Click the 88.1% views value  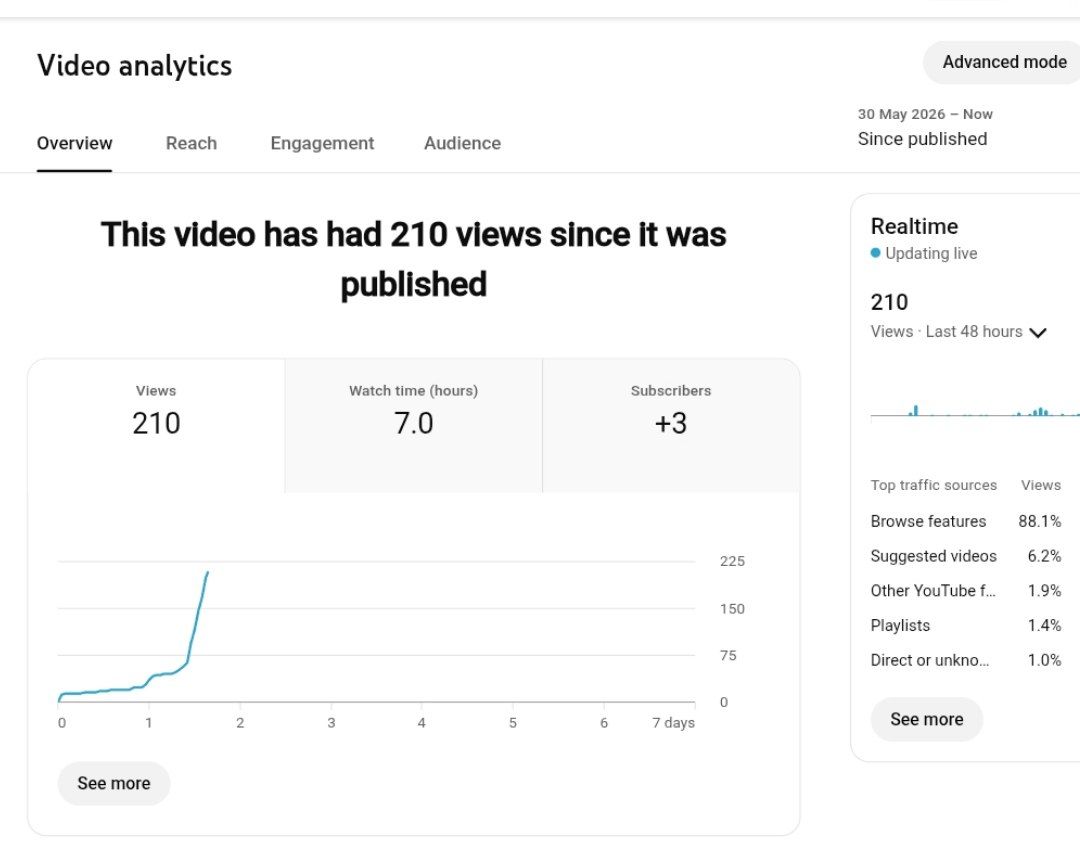(1039, 522)
